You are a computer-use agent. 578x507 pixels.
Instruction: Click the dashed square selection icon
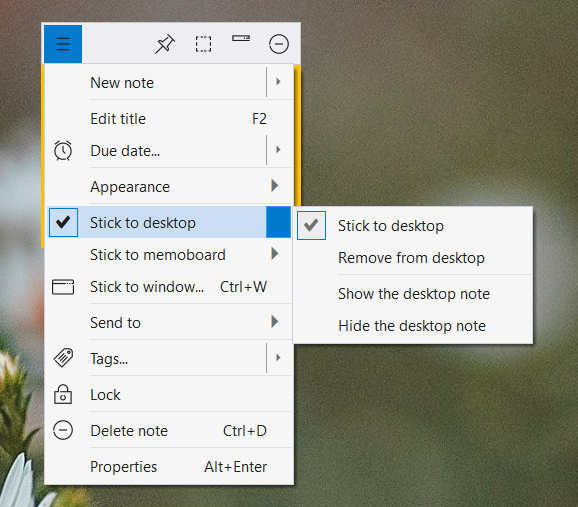203,44
